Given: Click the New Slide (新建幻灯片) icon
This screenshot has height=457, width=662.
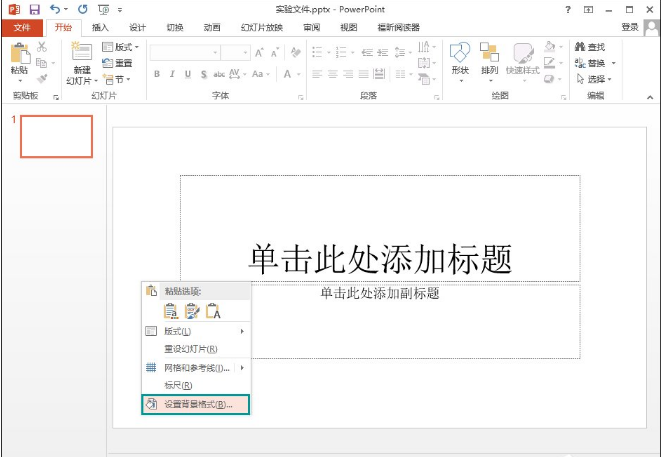Looking at the screenshot, I should 81,54.
